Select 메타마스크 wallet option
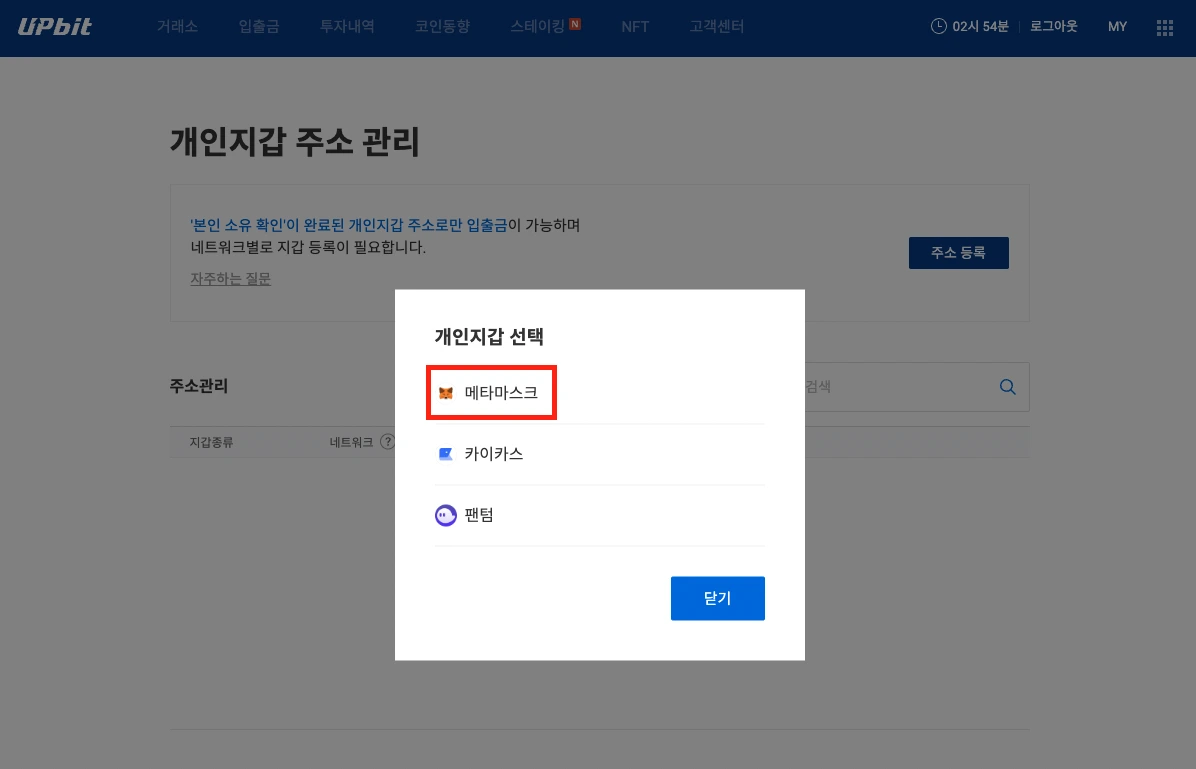 click(600, 393)
